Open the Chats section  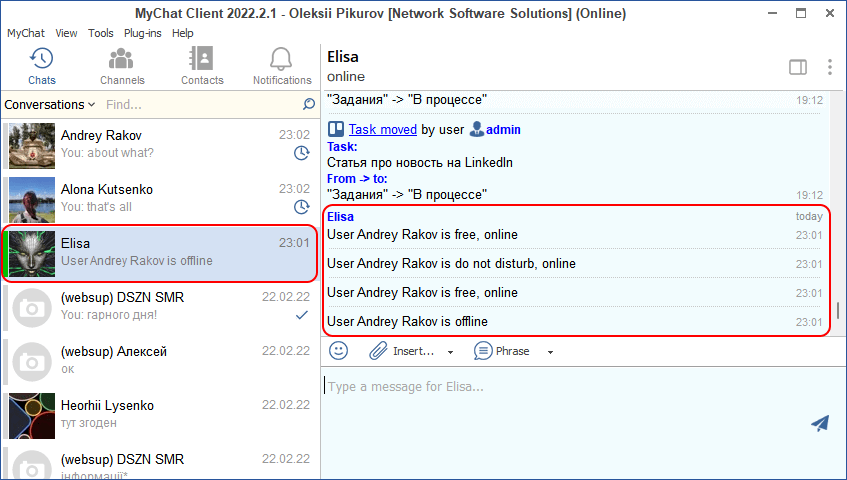[41, 66]
